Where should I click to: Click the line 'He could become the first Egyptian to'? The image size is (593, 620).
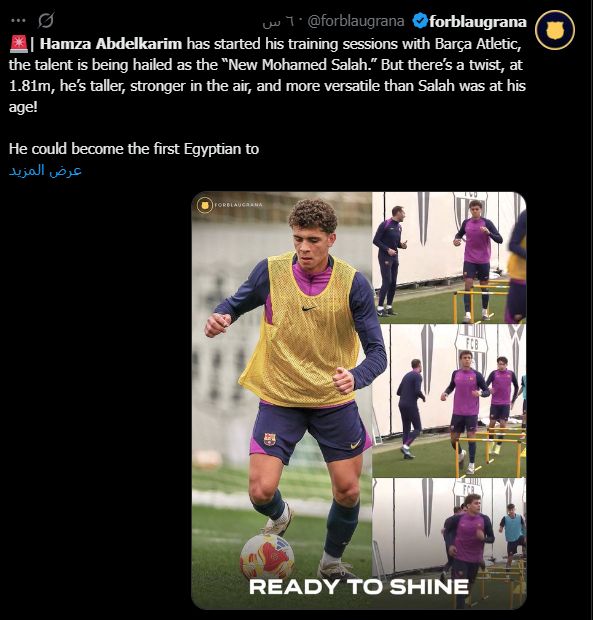coord(134,149)
